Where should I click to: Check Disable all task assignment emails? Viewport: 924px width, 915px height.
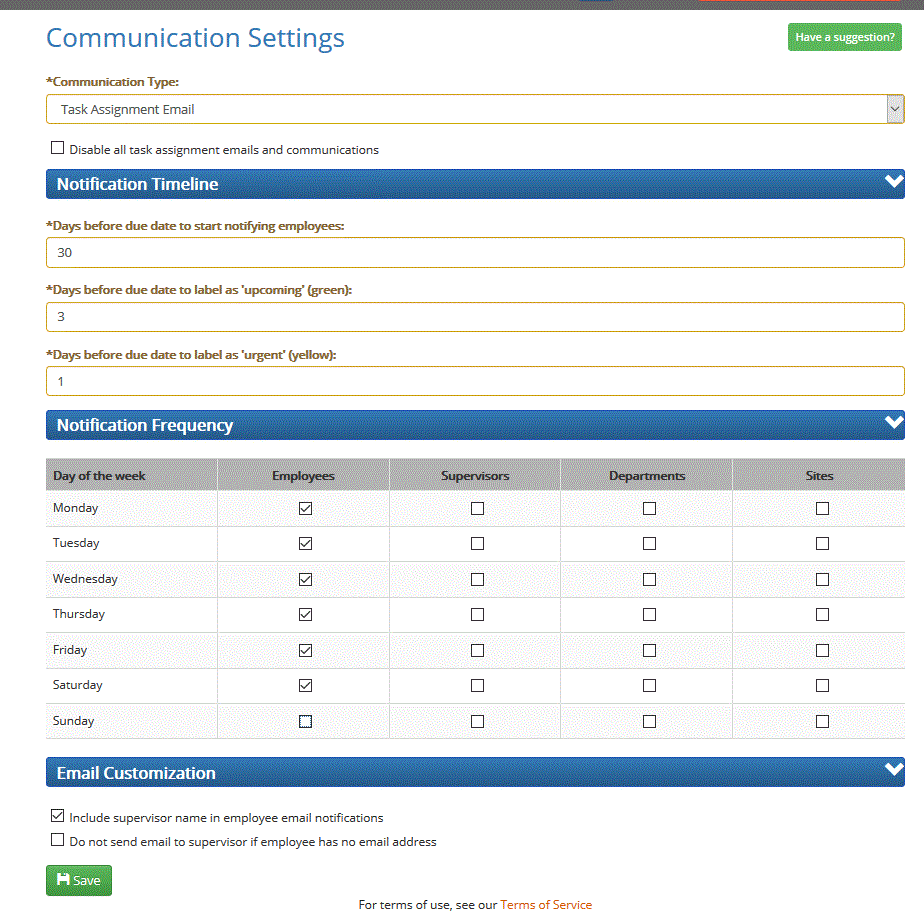(58, 148)
